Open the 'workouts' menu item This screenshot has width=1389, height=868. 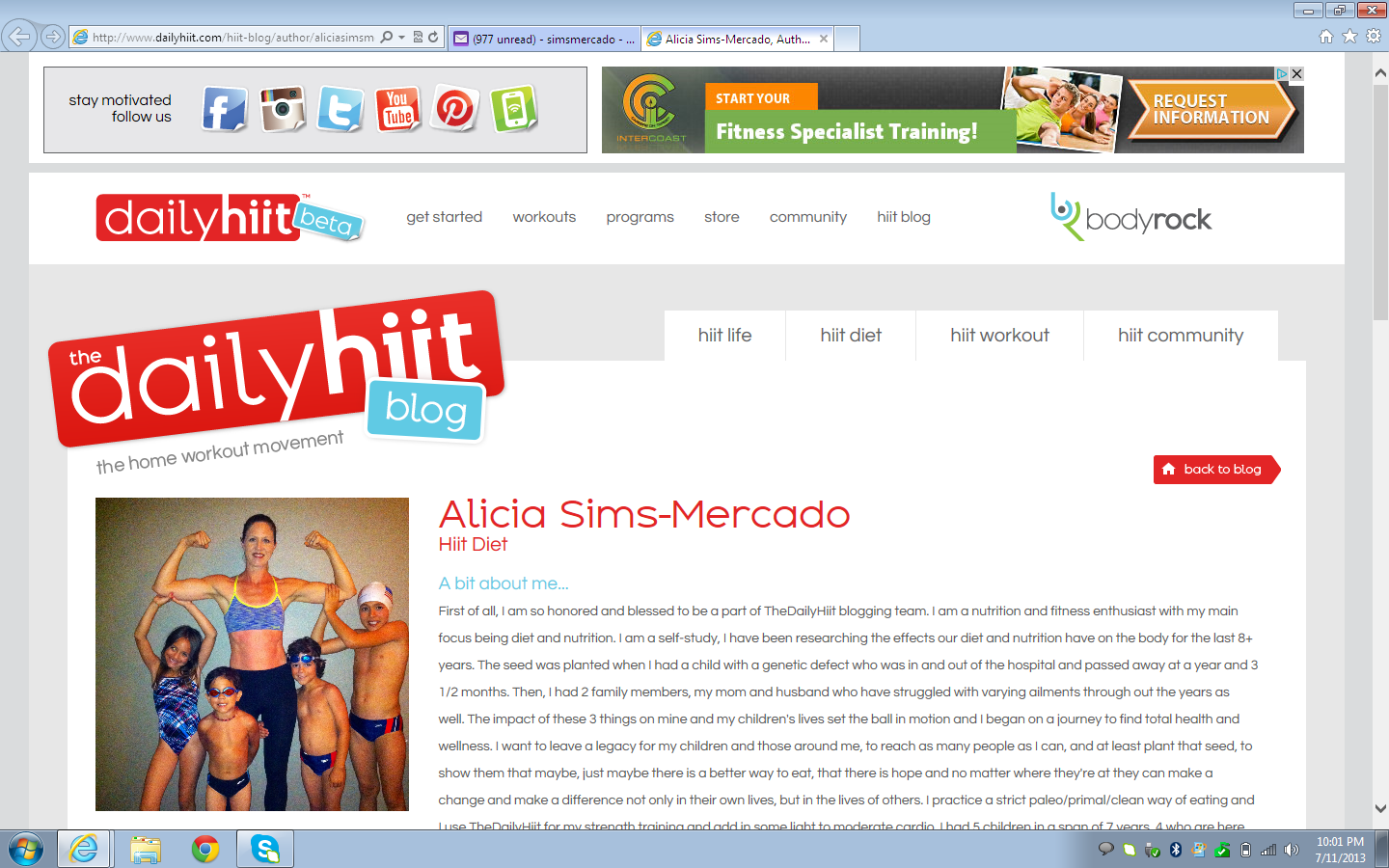coord(544,217)
